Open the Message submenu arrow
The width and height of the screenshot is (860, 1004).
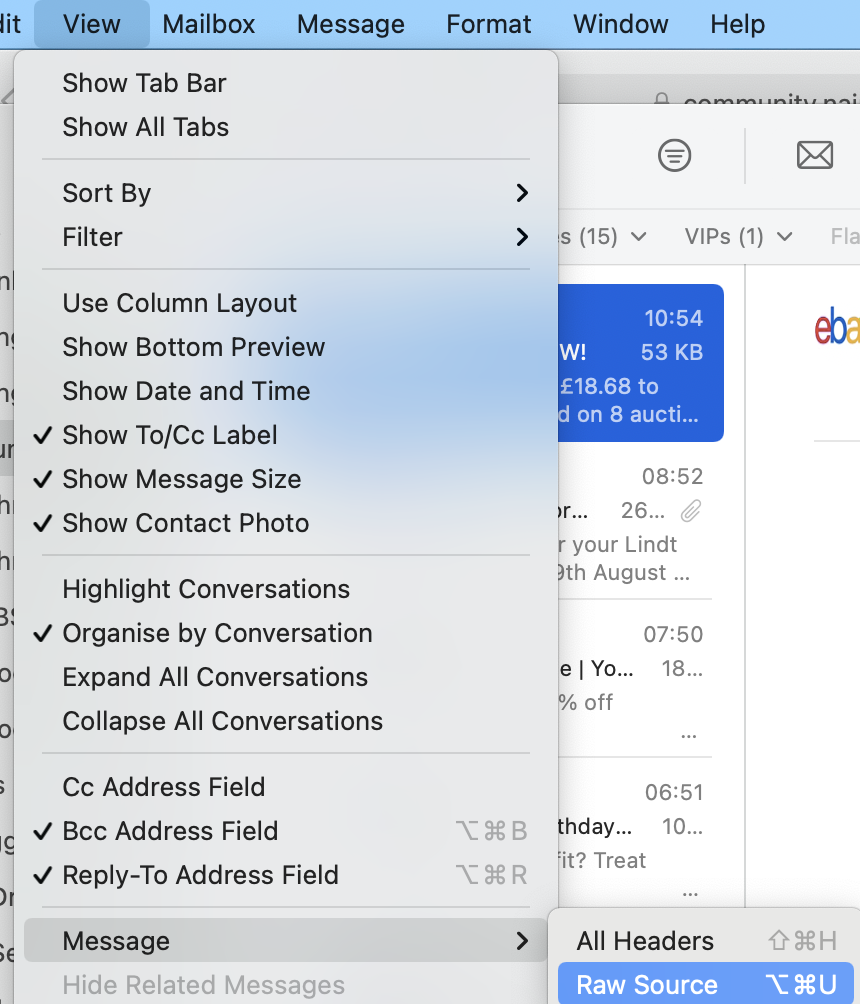(x=521, y=941)
